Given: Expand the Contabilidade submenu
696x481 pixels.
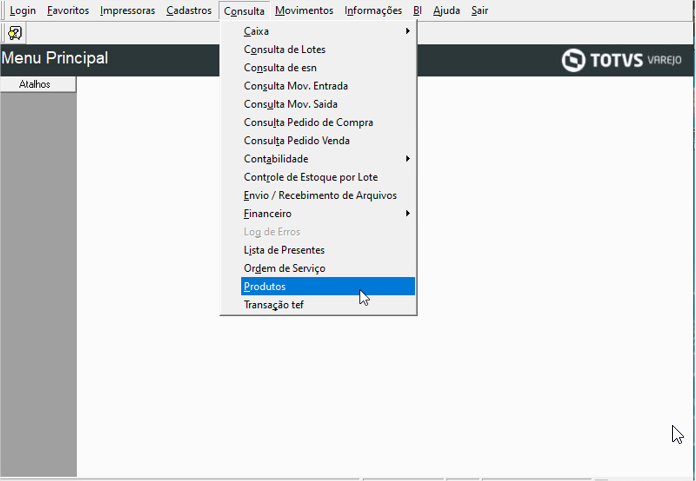Looking at the screenshot, I should 328,158.
